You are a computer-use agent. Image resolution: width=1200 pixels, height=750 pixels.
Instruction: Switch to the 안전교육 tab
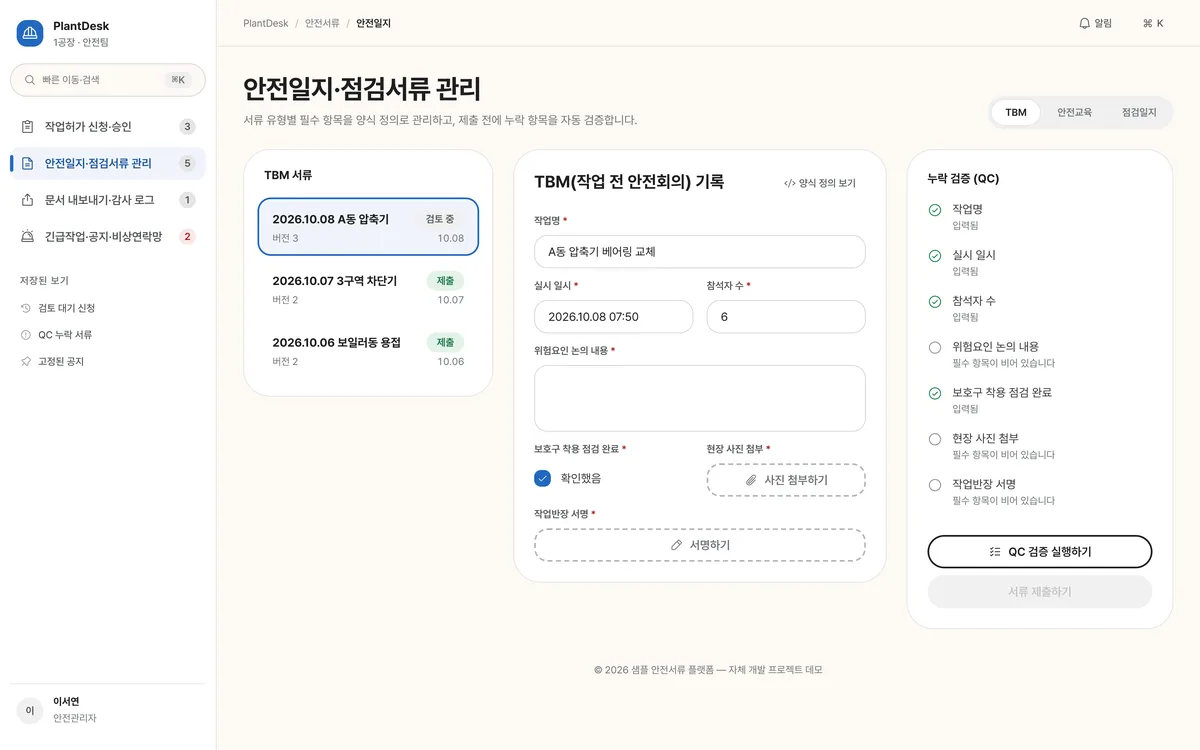pyautogui.click(x=1075, y=113)
